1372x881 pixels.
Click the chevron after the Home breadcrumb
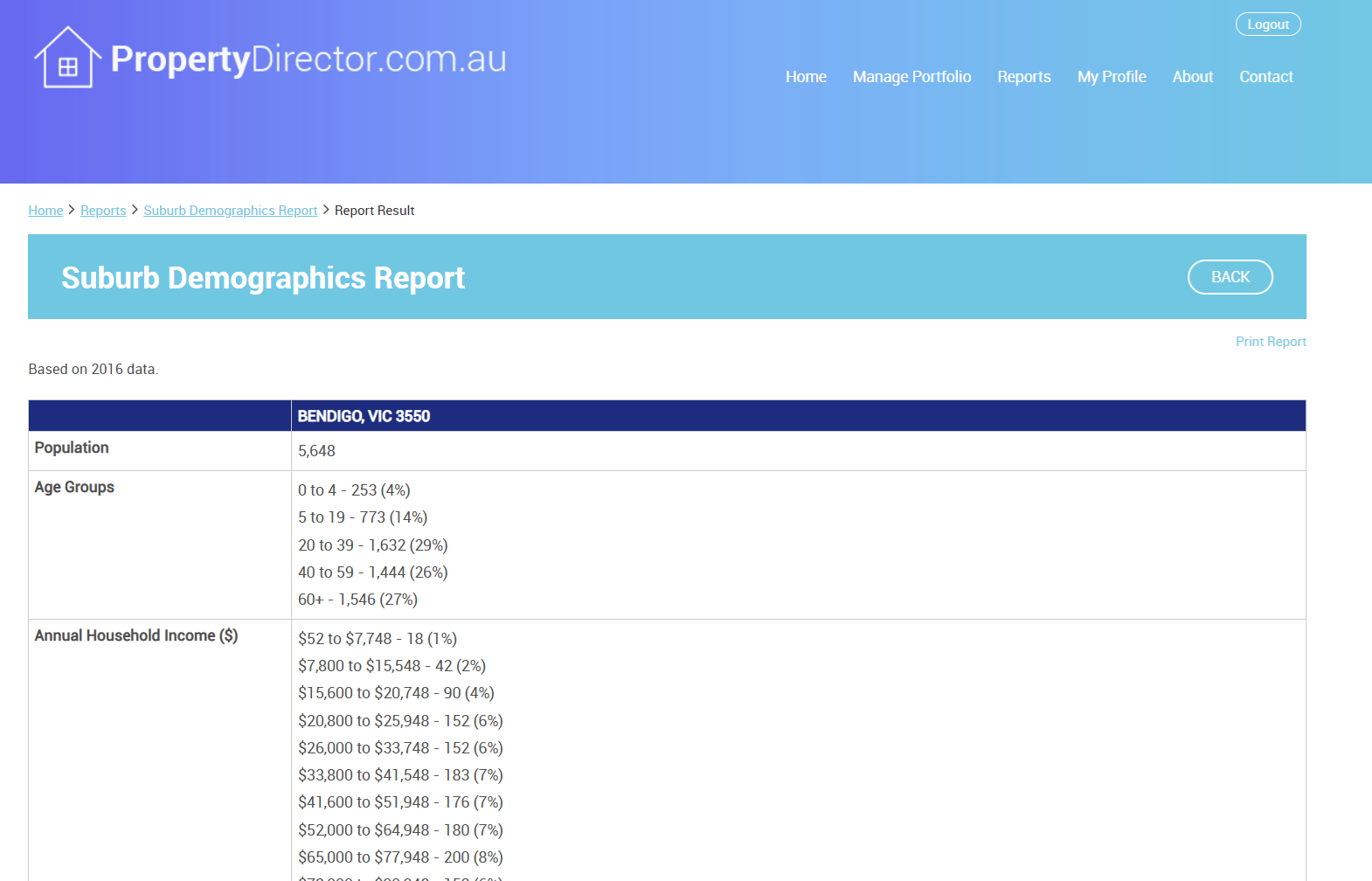[72, 210]
